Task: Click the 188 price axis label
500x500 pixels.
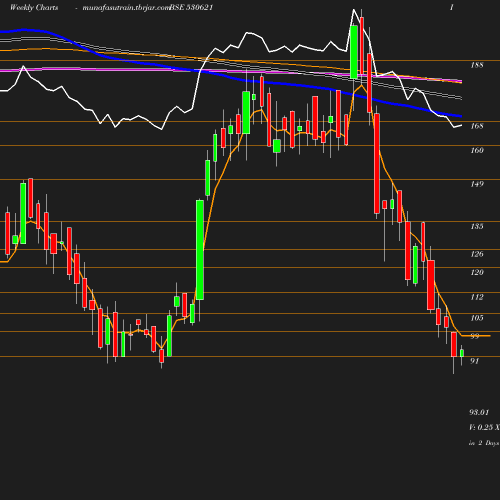Action: click(x=477, y=65)
